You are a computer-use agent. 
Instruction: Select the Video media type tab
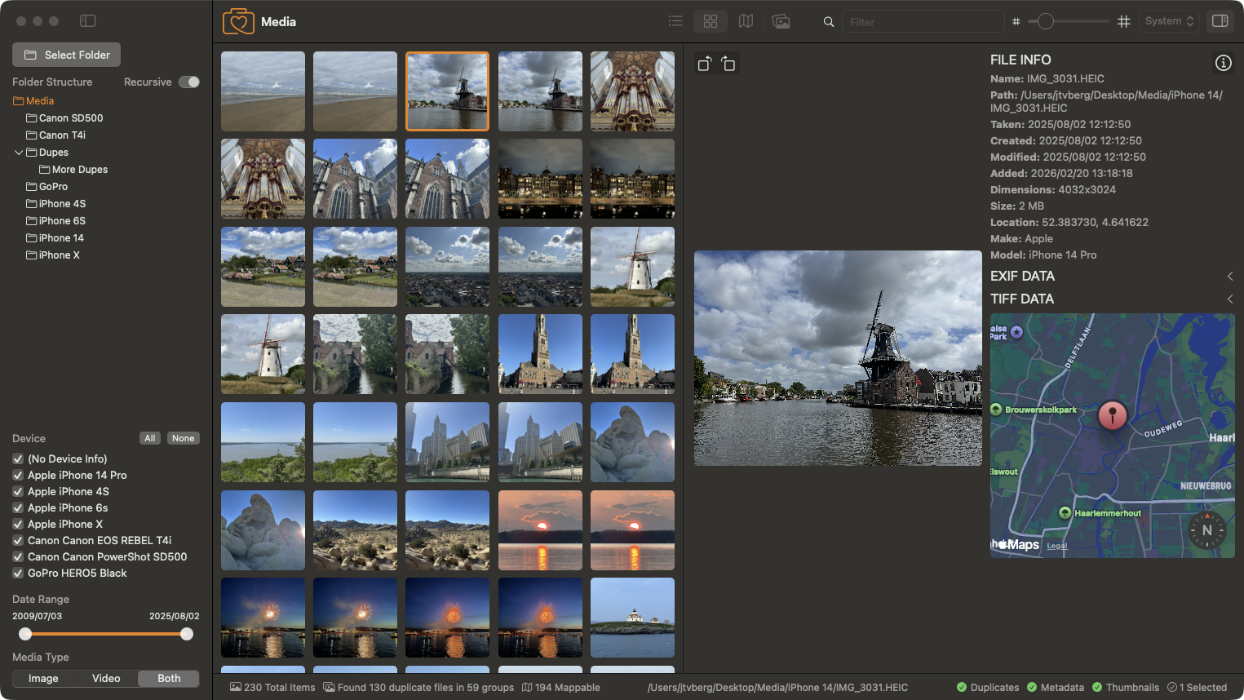(x=105, y=678)
